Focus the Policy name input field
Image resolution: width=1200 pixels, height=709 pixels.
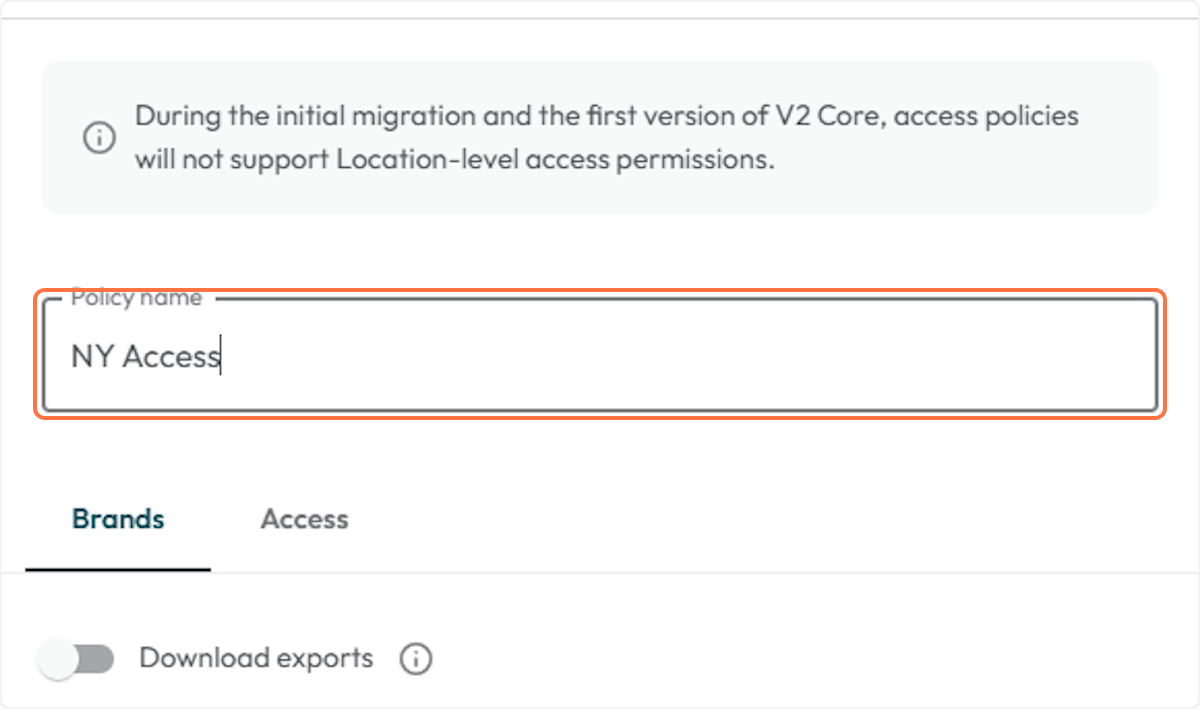600,357
